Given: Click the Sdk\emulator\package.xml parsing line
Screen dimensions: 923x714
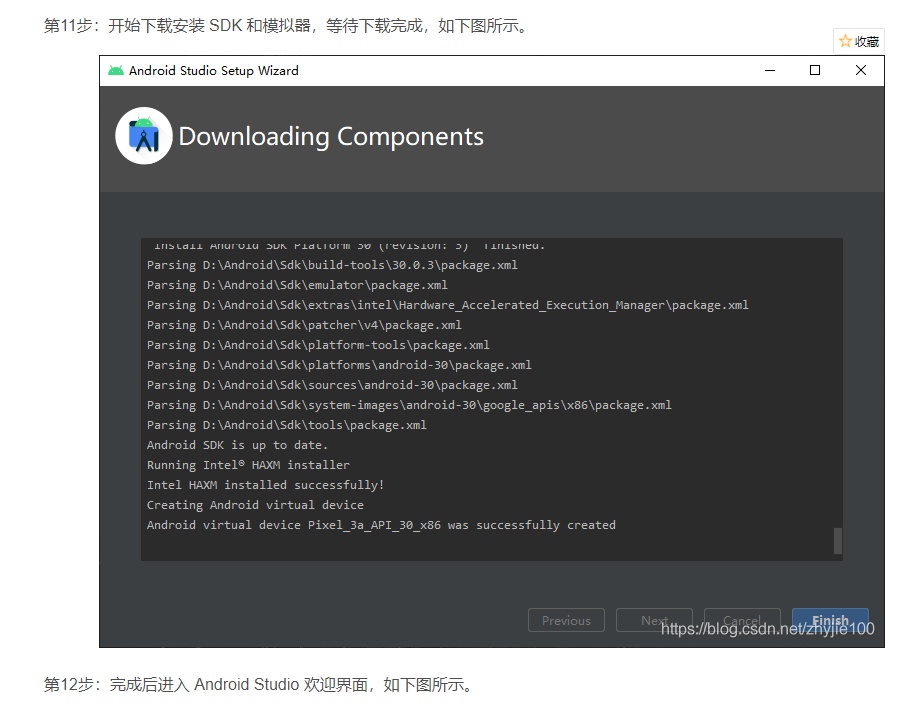Looking at the screenshot, I should pyautogui.click(x=297, y=285).
